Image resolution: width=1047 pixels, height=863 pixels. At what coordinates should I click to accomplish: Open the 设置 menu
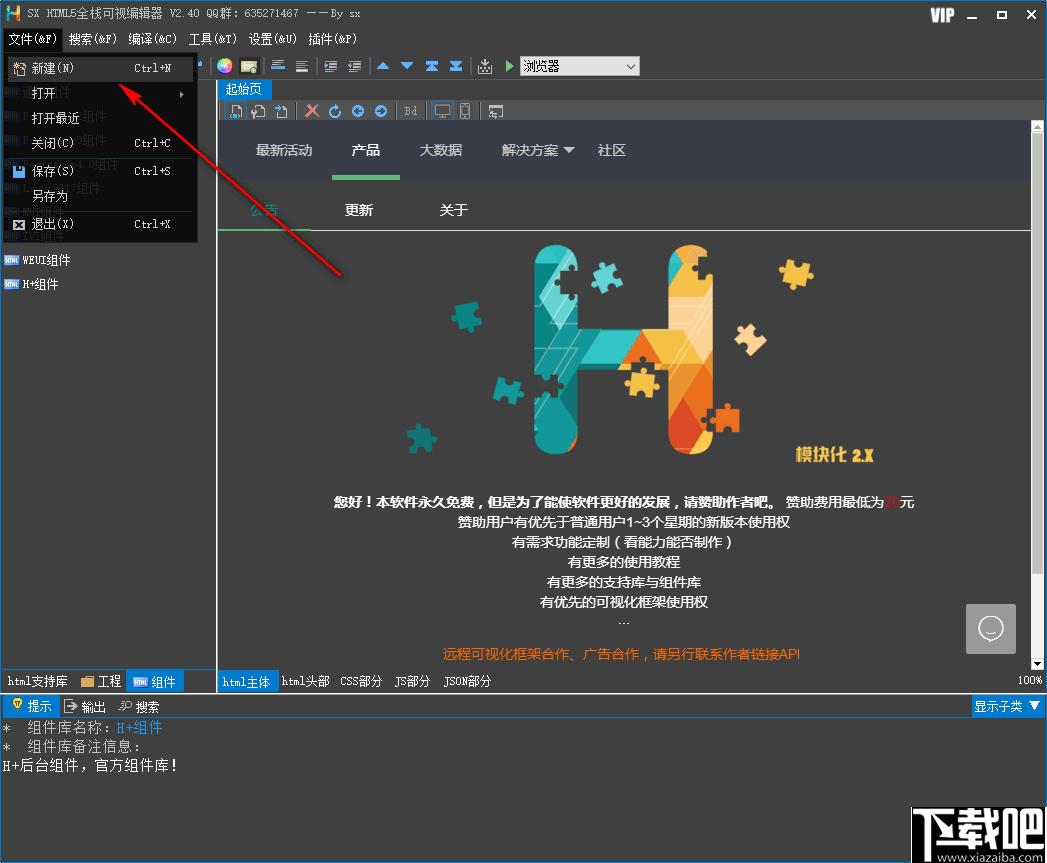(x=272, y=39)
